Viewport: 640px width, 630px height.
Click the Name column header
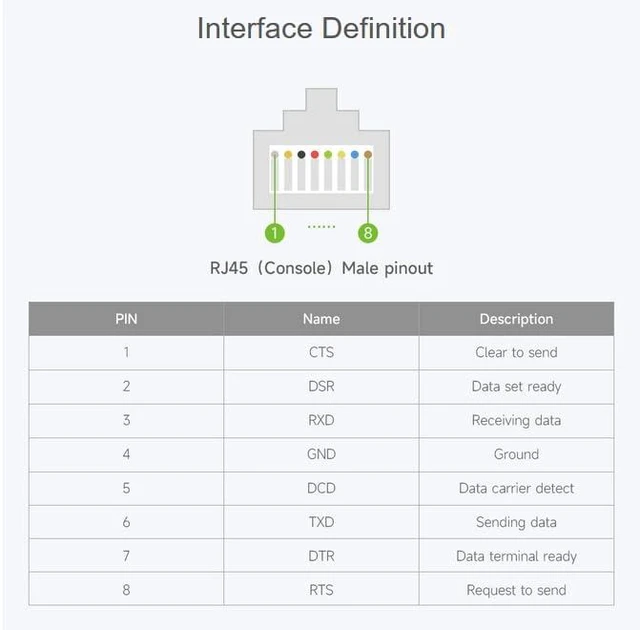pyautogui.click(x=321, y=319)
